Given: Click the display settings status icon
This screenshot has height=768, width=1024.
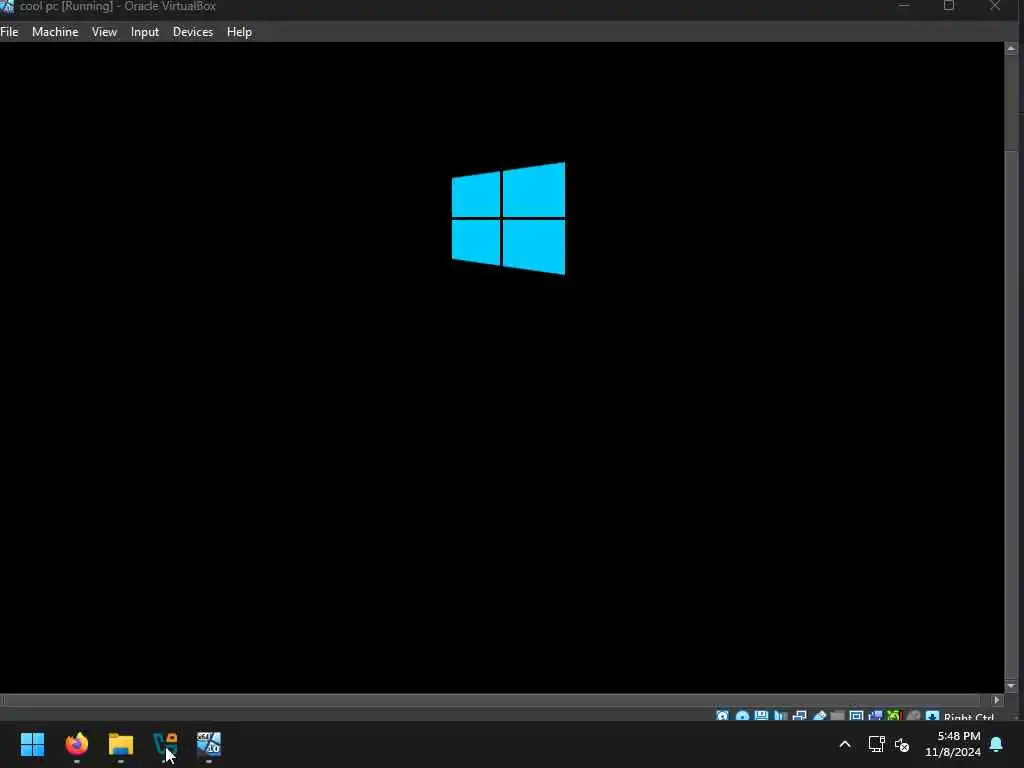Looking at the screenshot, I should click(856, 716).
